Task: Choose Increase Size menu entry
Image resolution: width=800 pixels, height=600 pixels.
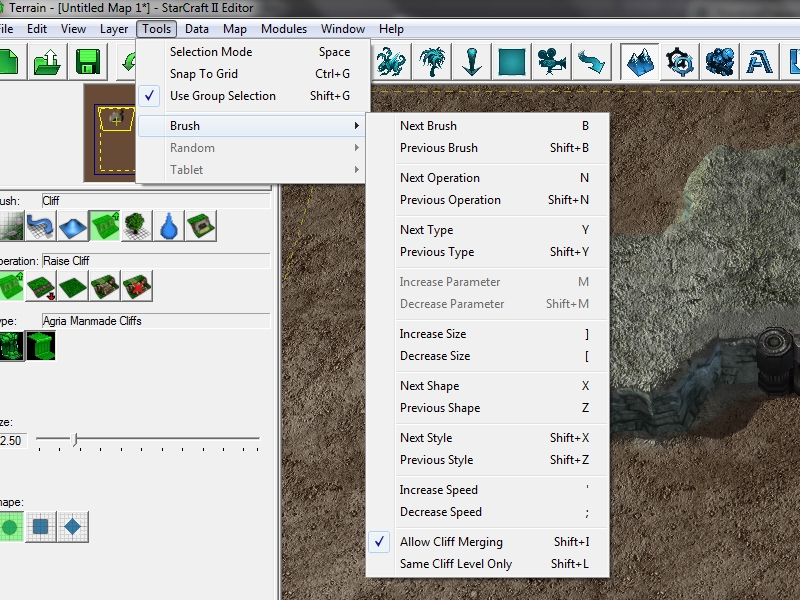Action: [x=488, y=334]
